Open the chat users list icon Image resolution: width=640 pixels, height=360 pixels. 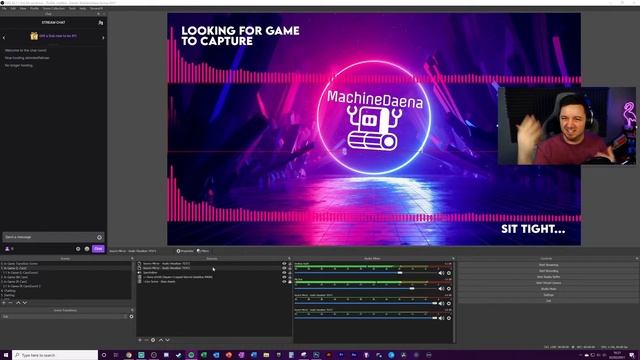[x=101, y=23]
